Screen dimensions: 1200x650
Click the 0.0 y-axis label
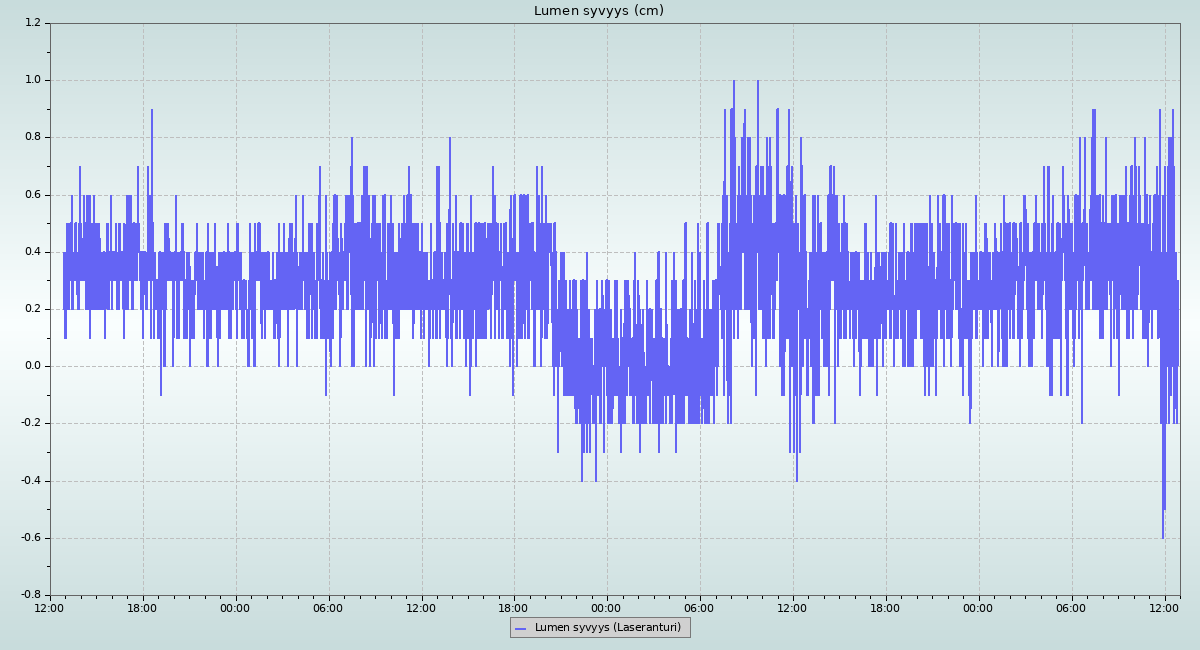(x=33, y=366)
